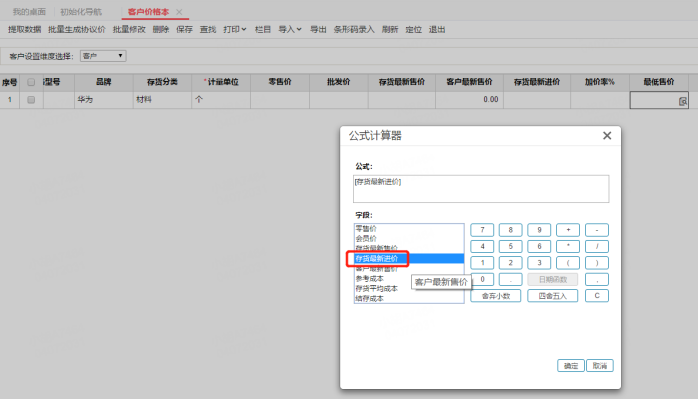Image resolution: width=698 pixels, height=400 pixels.
Task: Expand the 打印 toolbar menu
Action: (x=235, y=29)
